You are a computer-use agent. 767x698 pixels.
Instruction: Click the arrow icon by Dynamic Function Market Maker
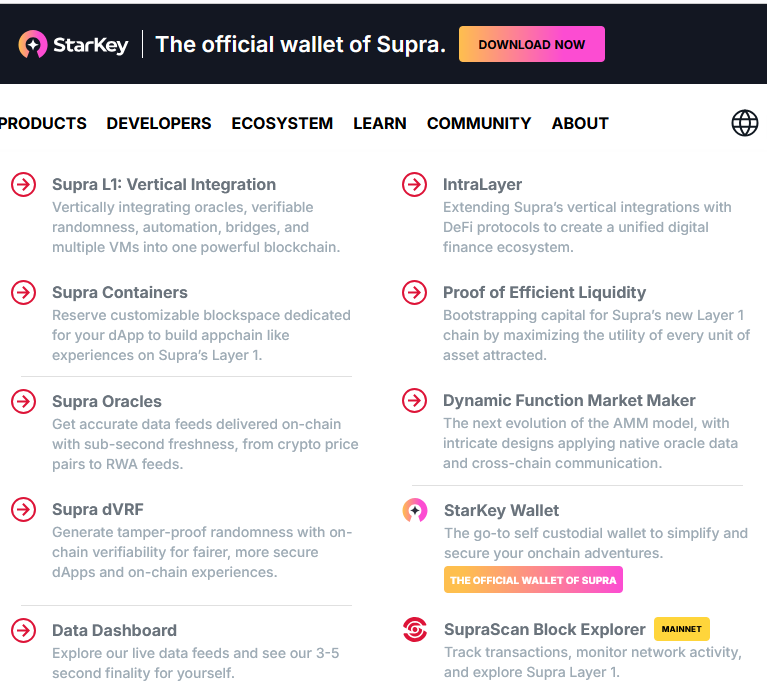(414, 401)
